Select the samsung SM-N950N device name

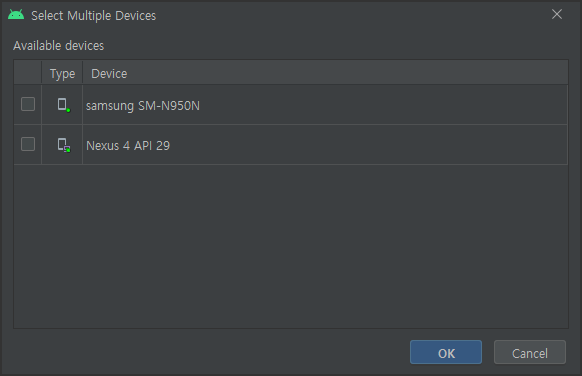(x=143, y=106)
